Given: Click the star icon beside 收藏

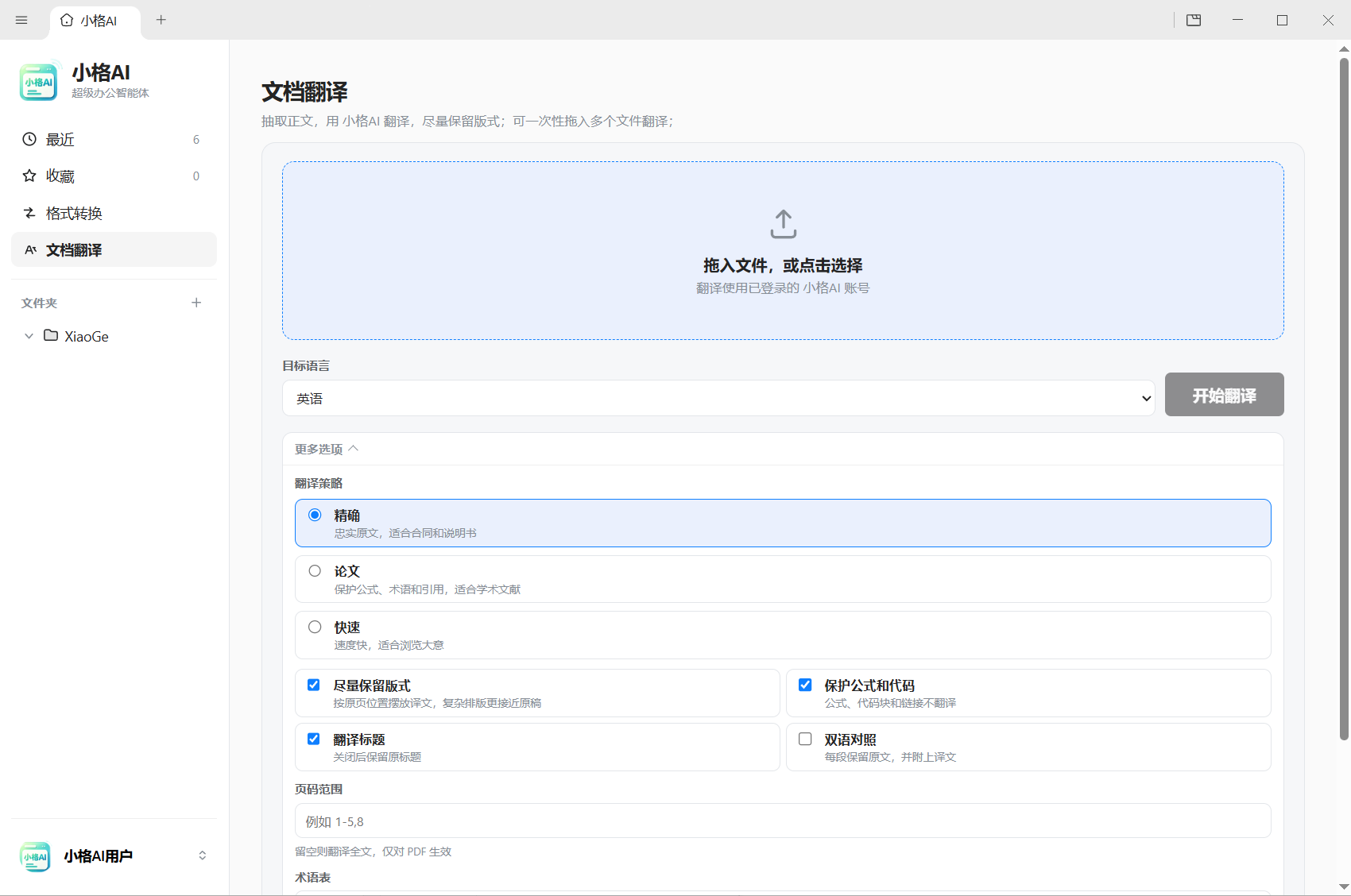Looking at the screenshot, I should pyautogui.click(x=29, y=176).
